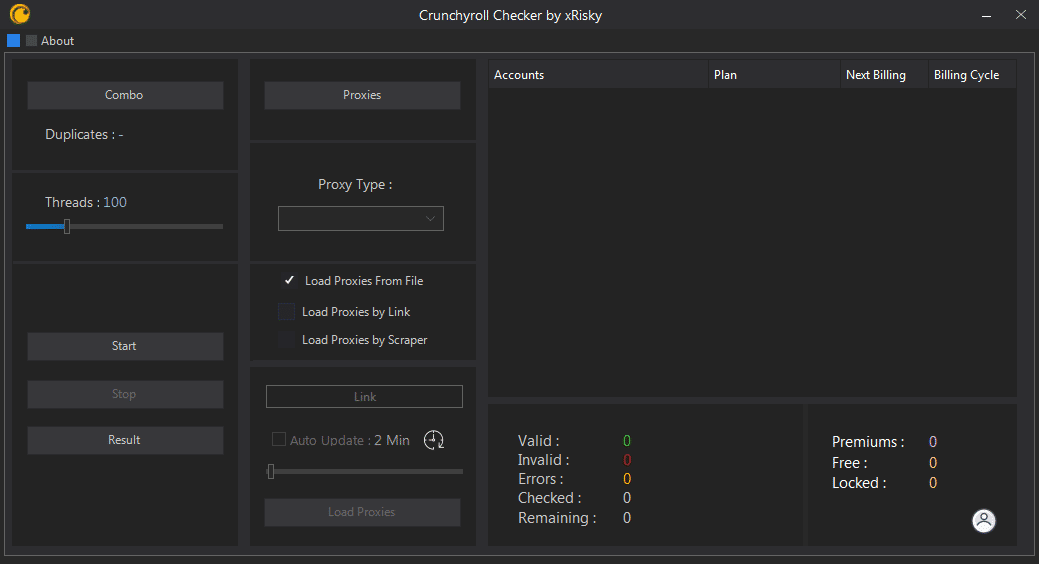The height and width of the screenshot is (564, 1039).
Task: Enable Load Proxies by Link
Action: [x=286, y=311]
